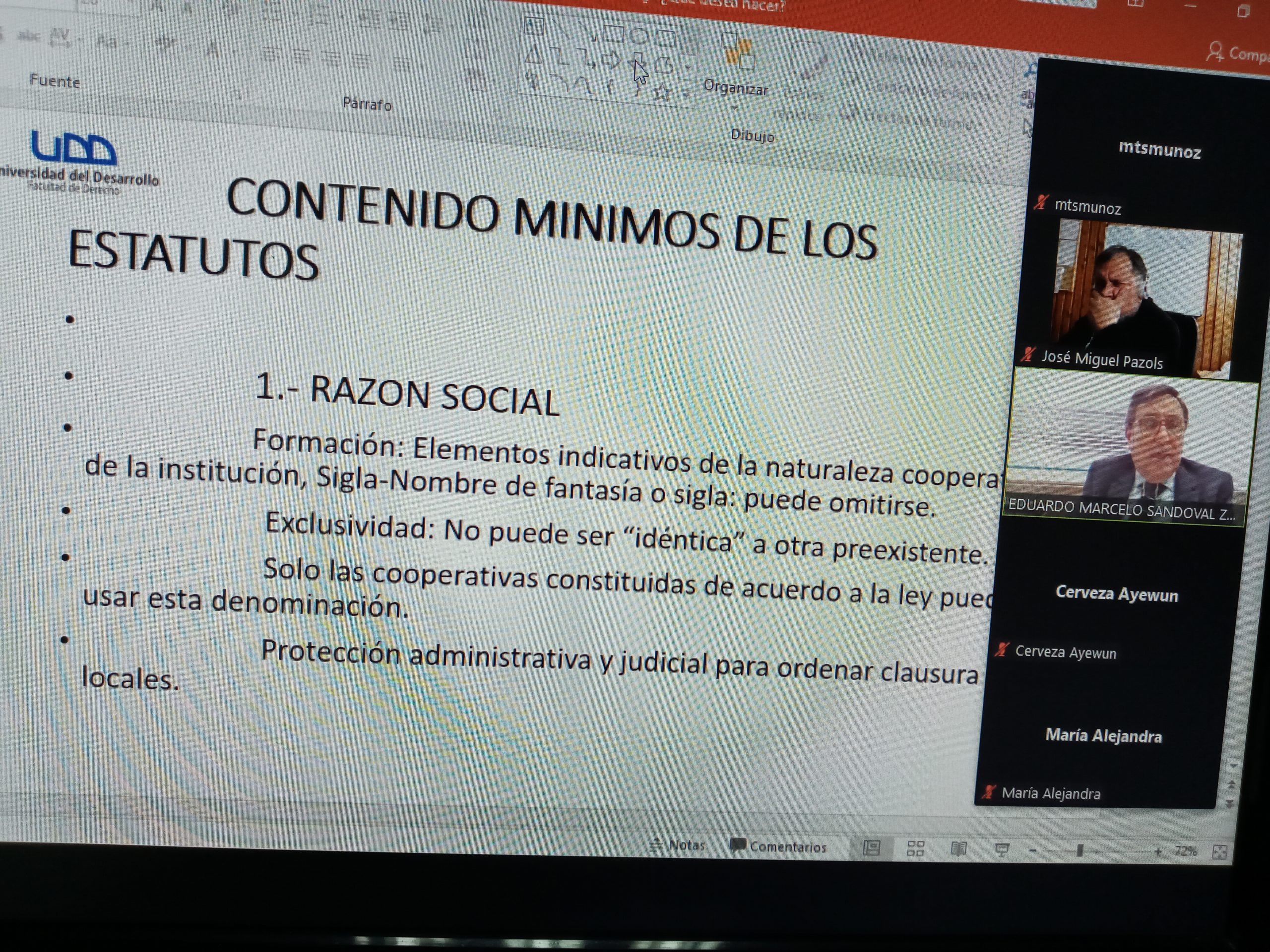Select the Curve shape
Image resolution: width=1270 pixels, height=952 pixels.
point(584,86)
